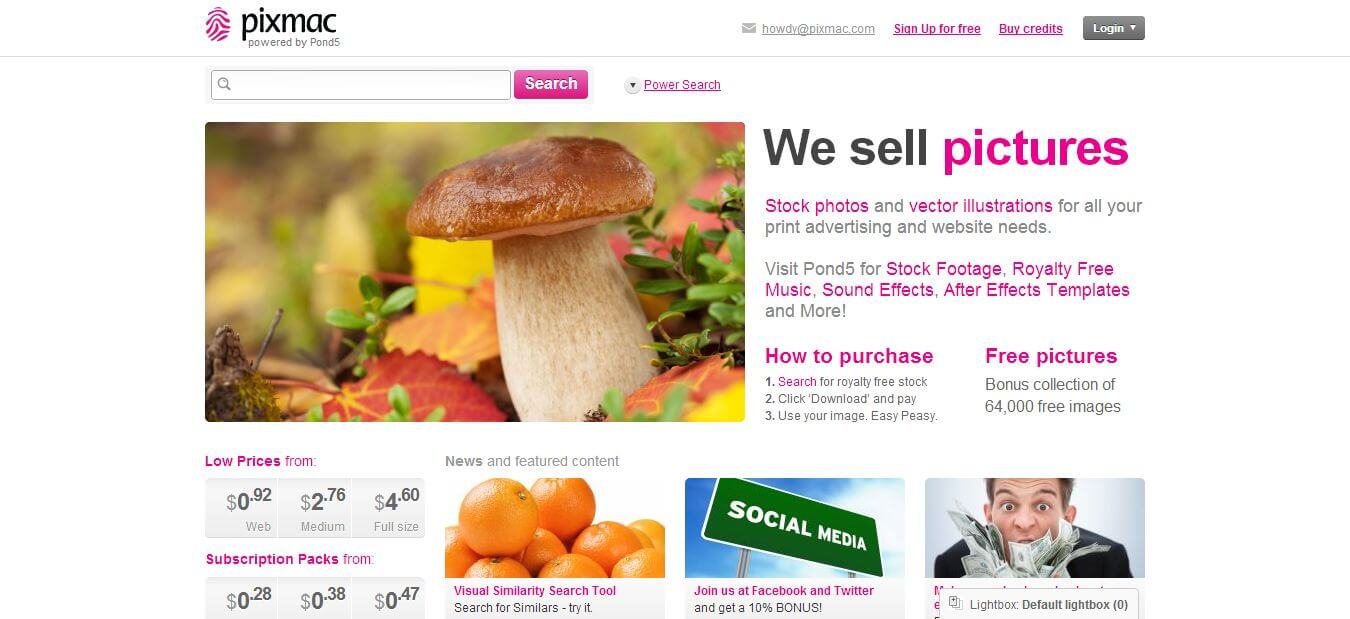Open the oranges thumbnail for Visual Similarity Search
The width and height of the screenshot is (1350, 619).
coord(555,528)
